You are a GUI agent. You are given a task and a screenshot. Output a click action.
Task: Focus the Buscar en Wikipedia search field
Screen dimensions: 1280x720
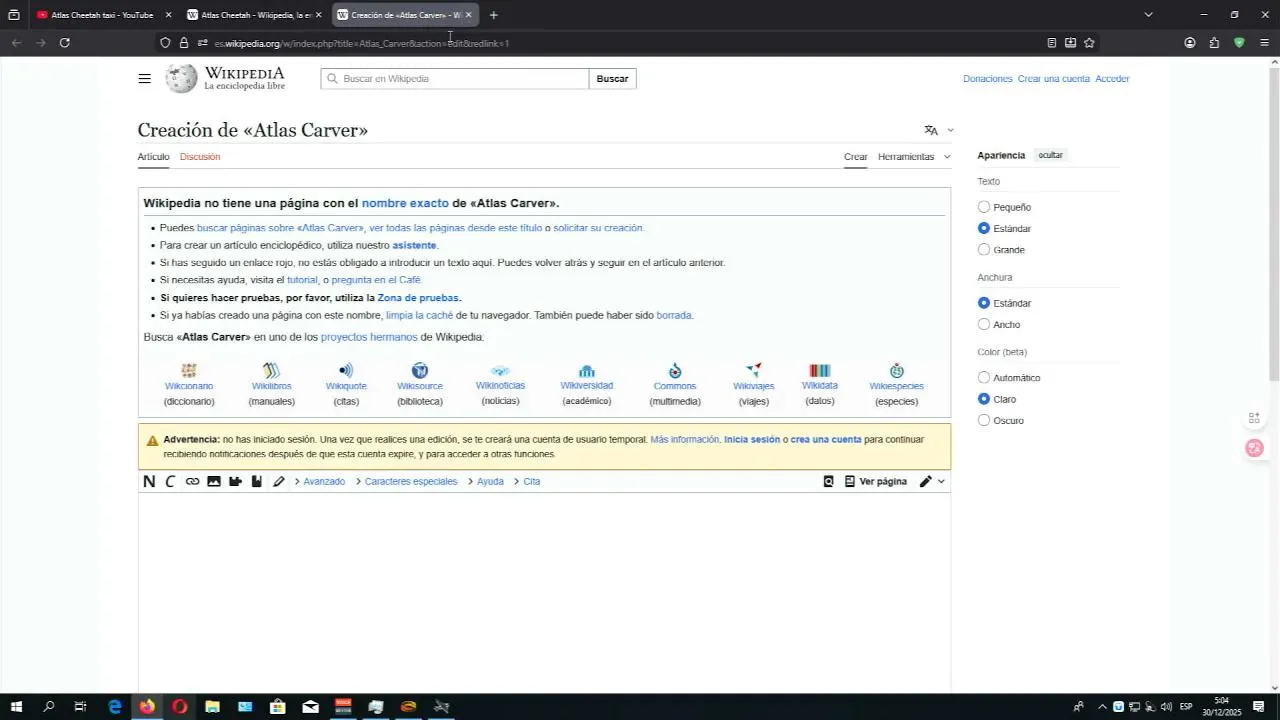coord(455,79)
